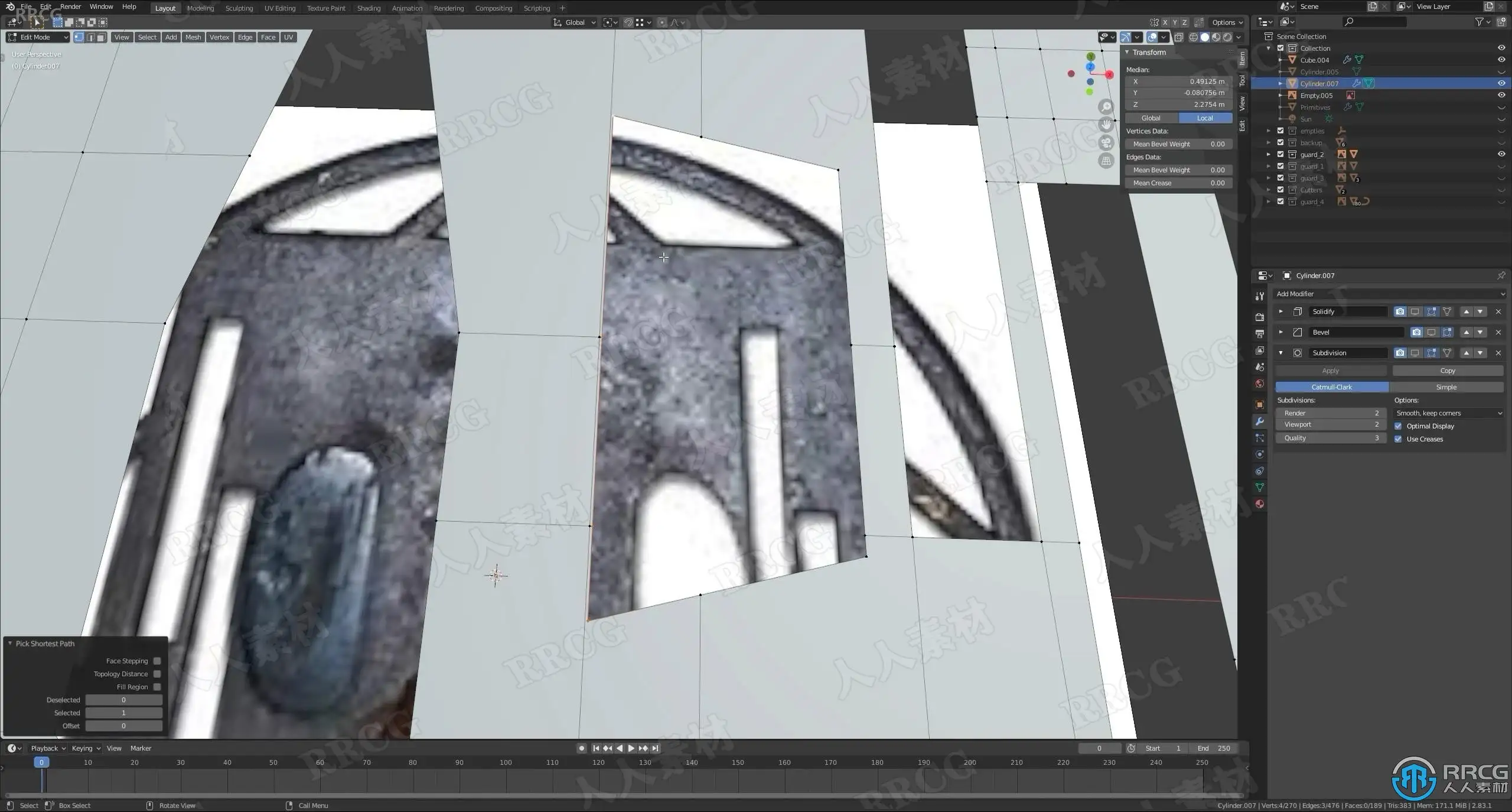Image resolution: width=1512 pixels, height=812 pixels.
Task: Disable the Optimal Display checkbox
Action: [1398, 426]
